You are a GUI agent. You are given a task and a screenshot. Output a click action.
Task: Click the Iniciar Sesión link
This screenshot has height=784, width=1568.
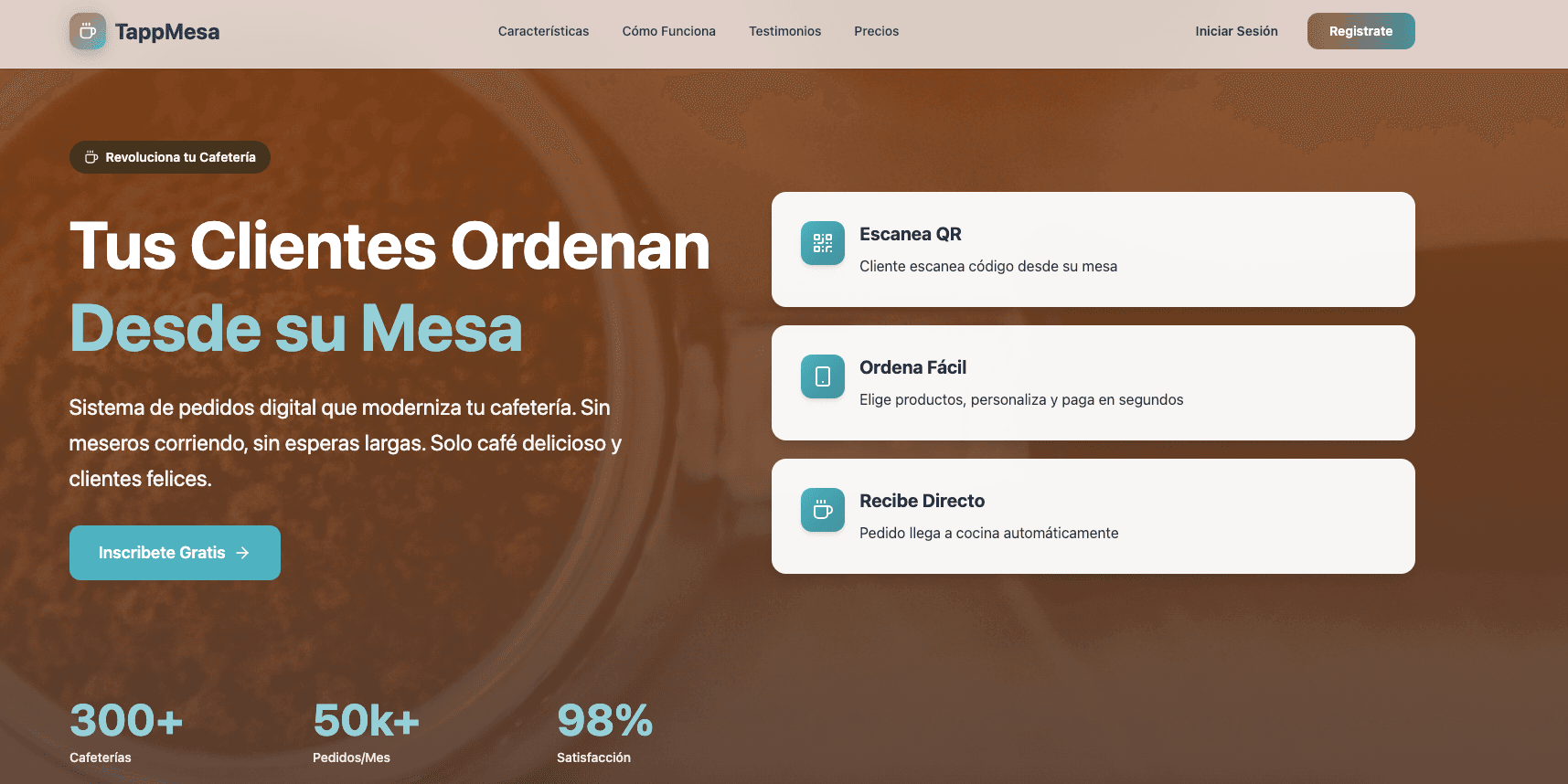coord(1236,31)
